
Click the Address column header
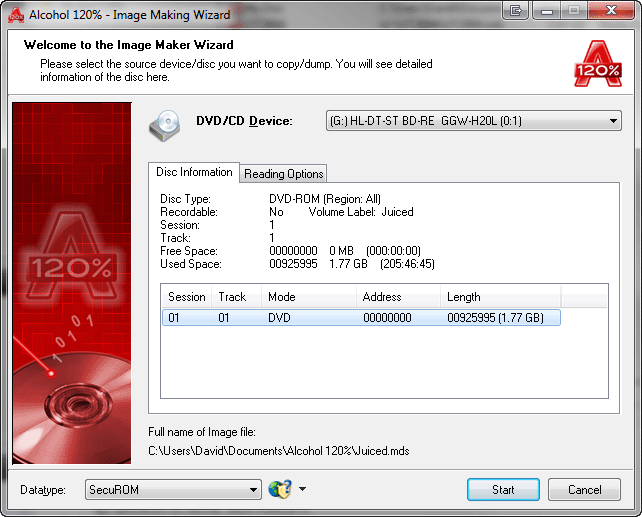[398, 297]
